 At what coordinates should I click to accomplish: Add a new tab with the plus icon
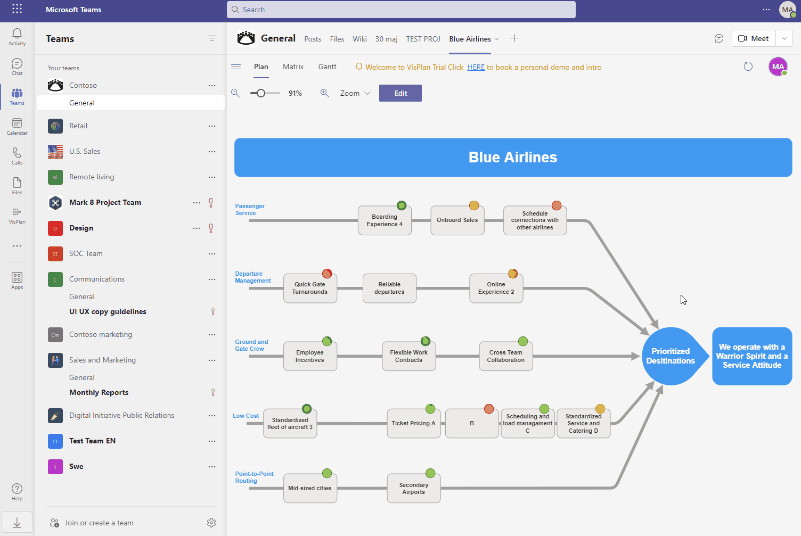tap(514, 38)
